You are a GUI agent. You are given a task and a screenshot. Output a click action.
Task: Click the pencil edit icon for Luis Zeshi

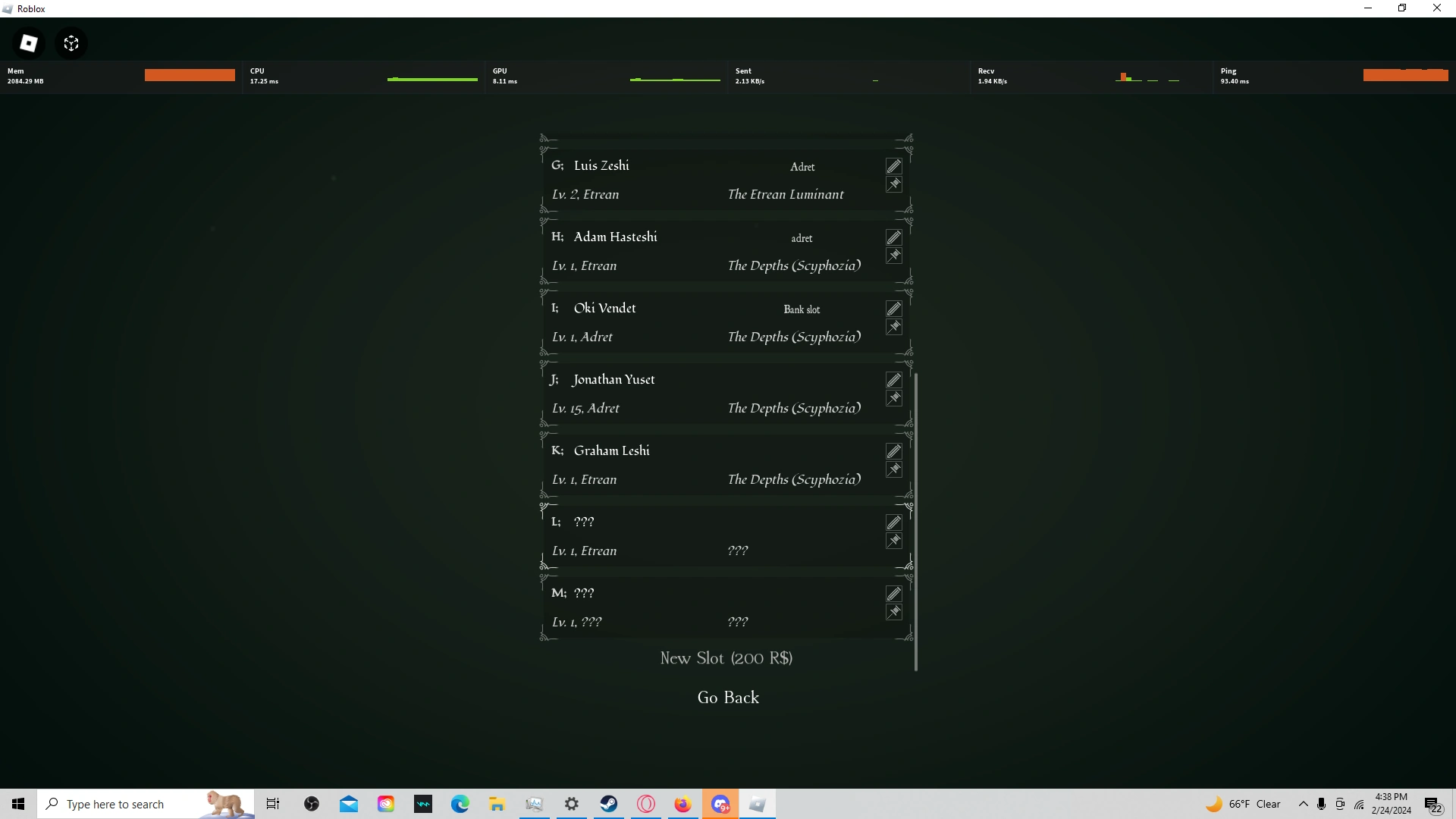click(894, 166)
